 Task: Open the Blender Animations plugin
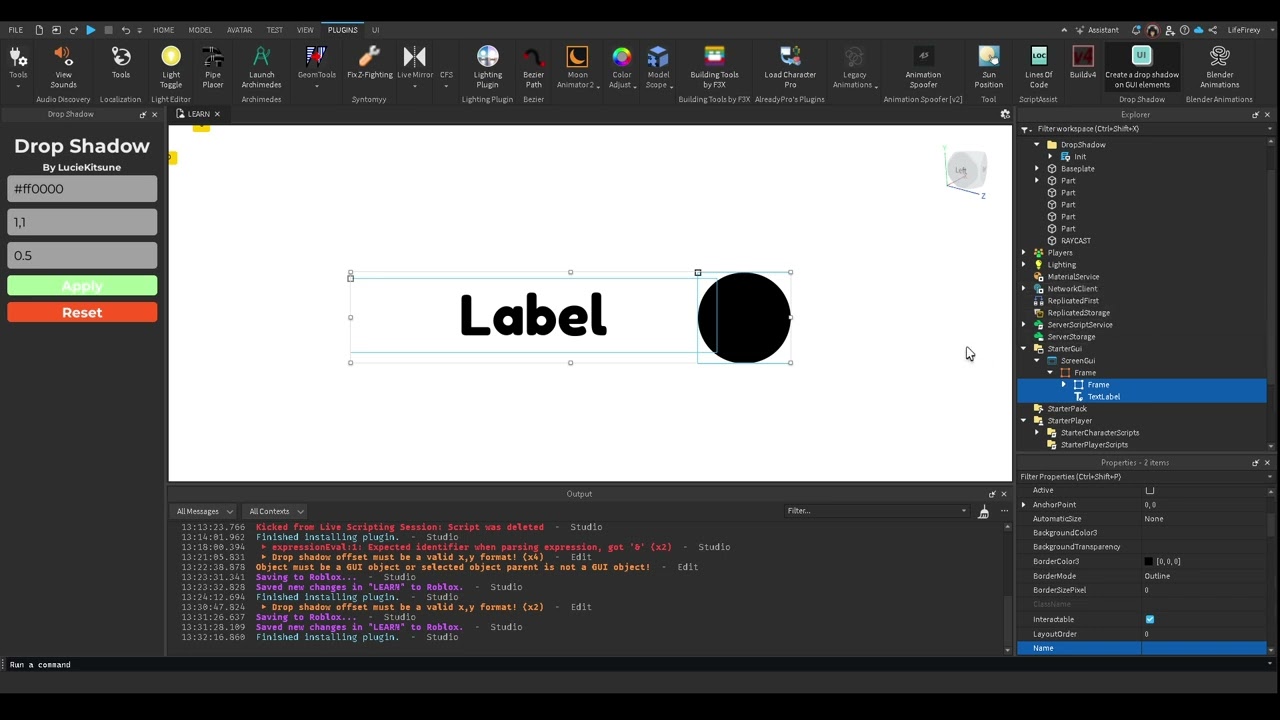coord(1220,67)
